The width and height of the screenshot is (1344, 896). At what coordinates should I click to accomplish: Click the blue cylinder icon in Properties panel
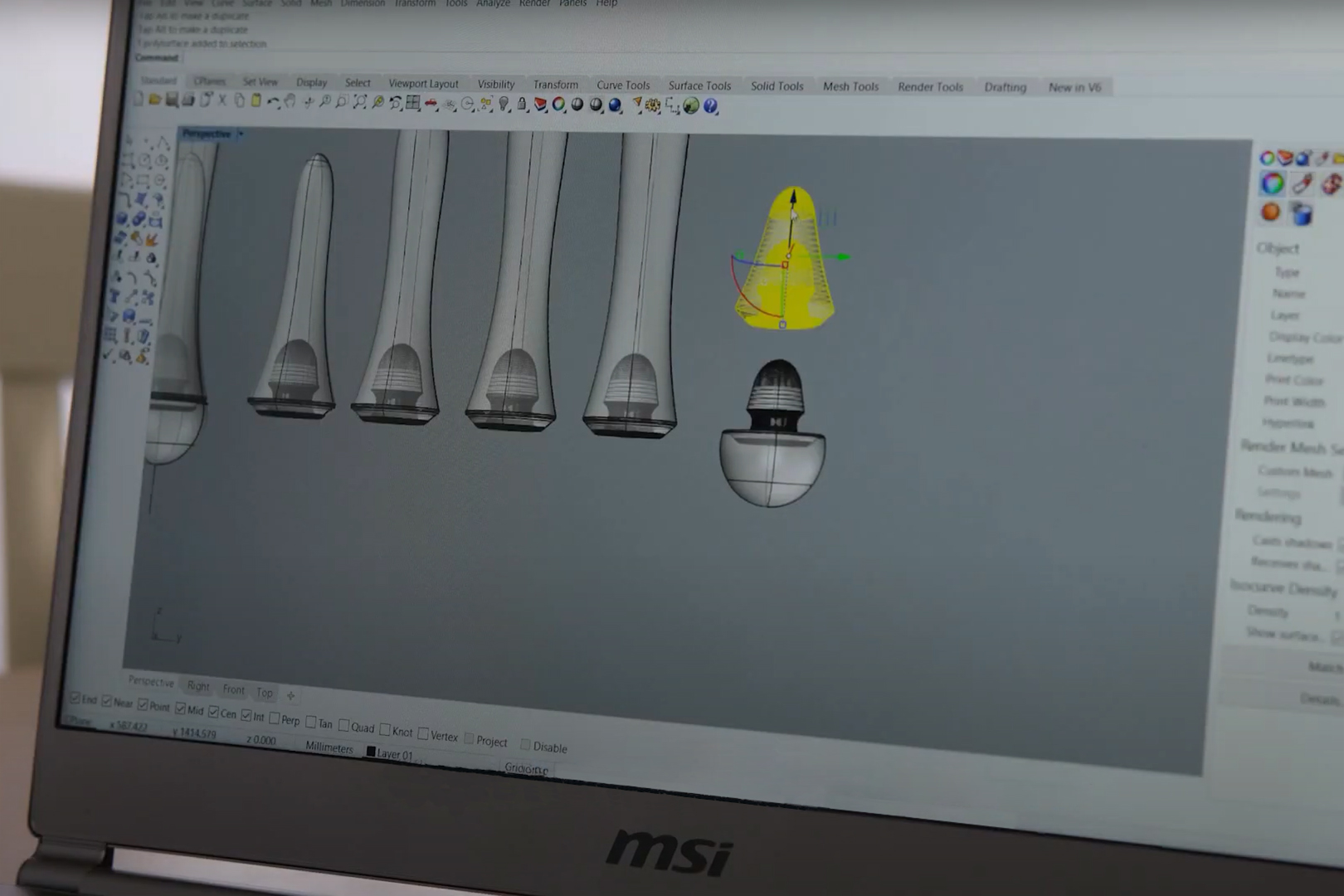pyautogui.click(x=1302, y=214)
